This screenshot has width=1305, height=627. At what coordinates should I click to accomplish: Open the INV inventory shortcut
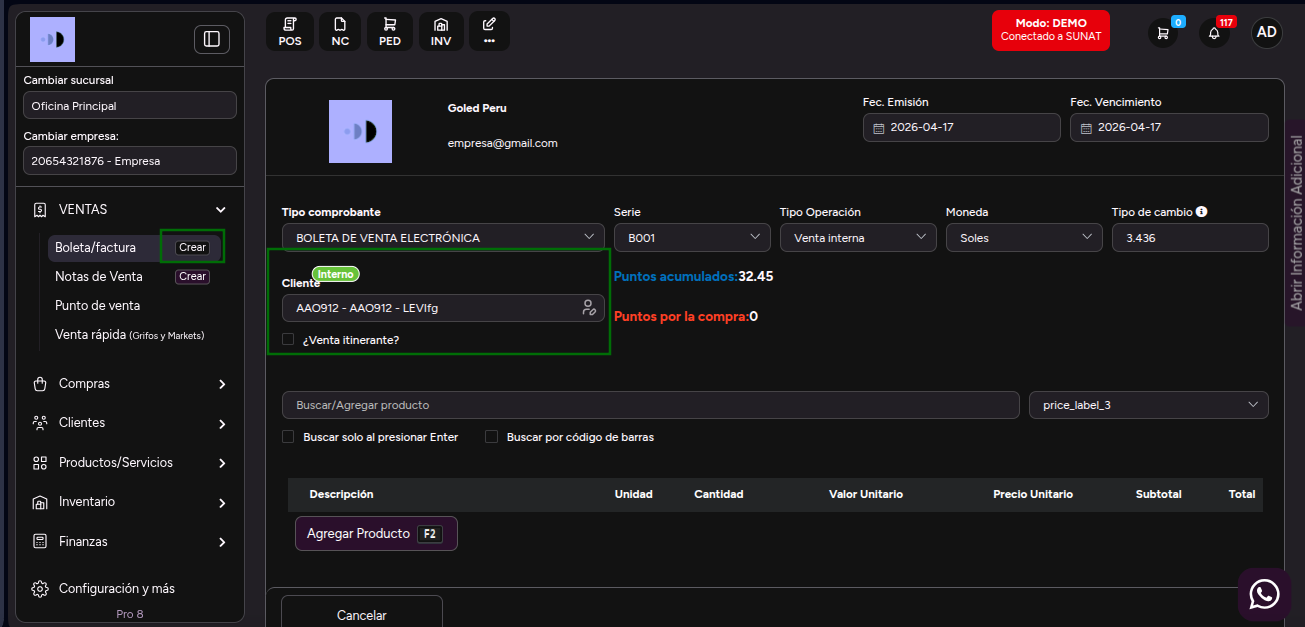441,31
